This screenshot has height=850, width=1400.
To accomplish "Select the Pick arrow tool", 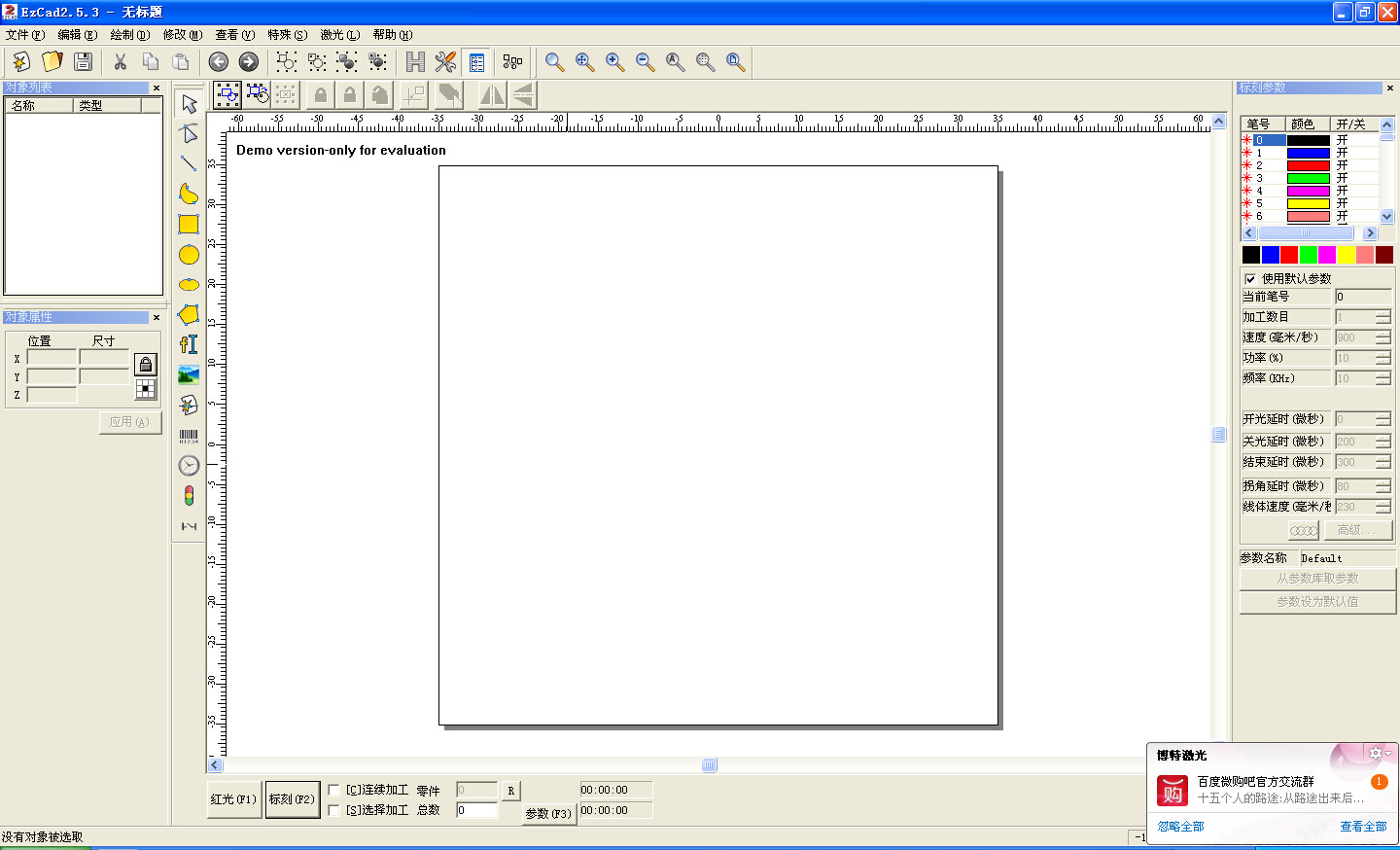I will (x=190, y=103).
